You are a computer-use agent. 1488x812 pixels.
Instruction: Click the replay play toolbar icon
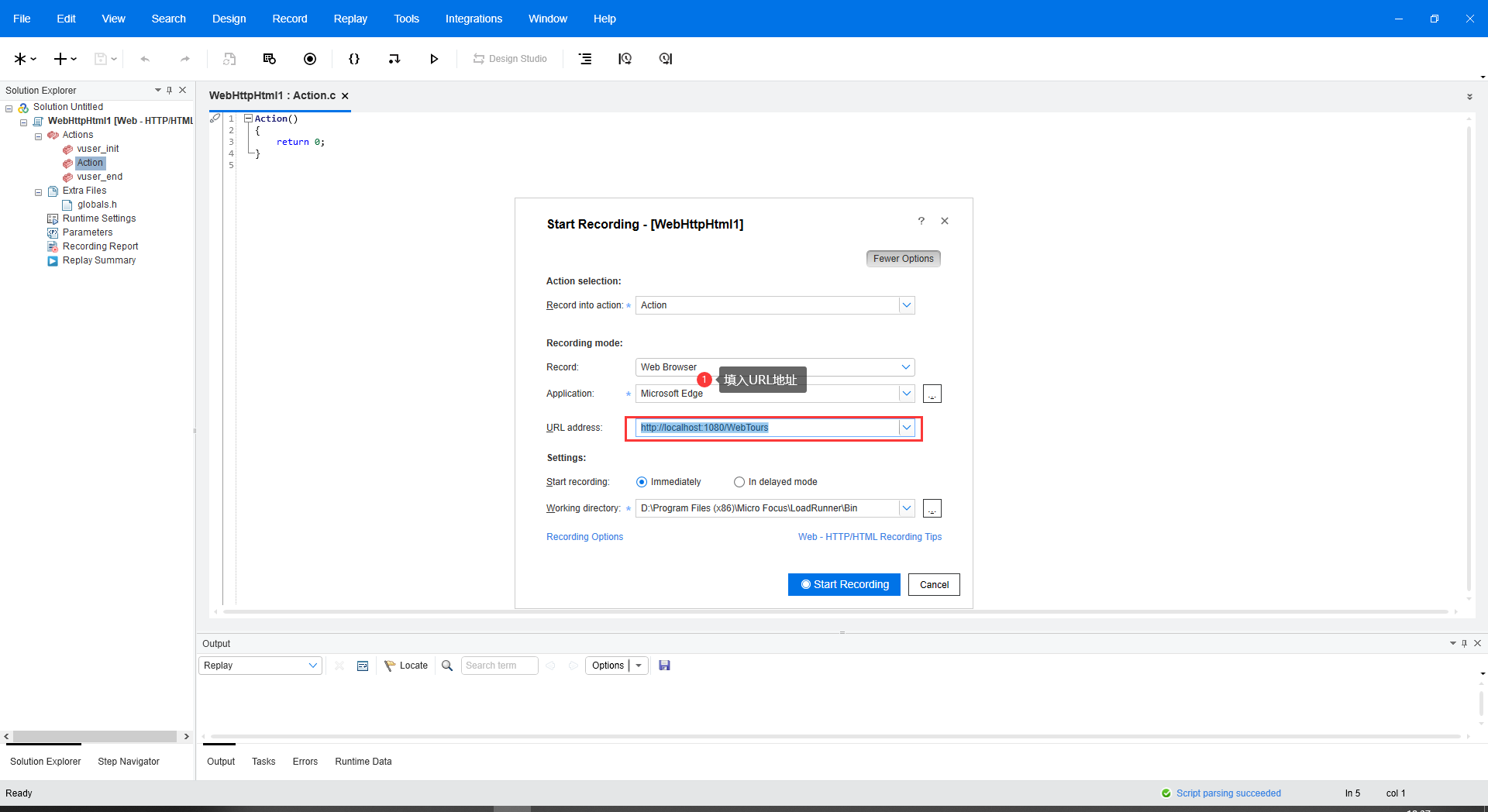(434, 59)
